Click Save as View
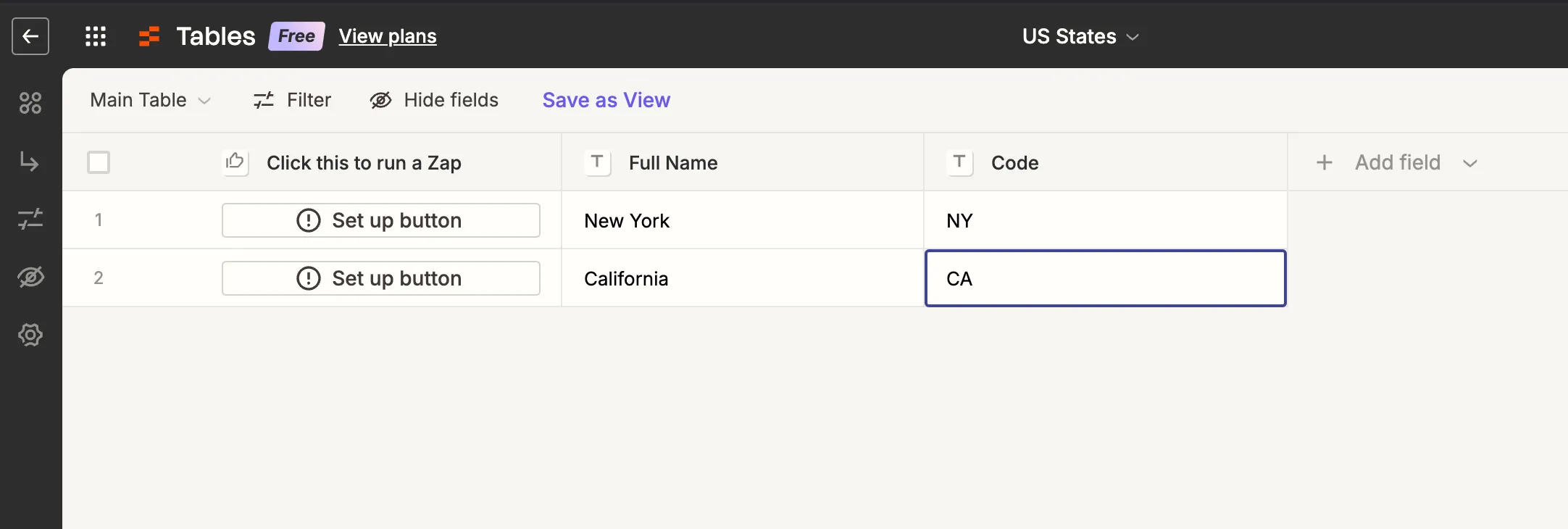1568x529 pixels. [606, 100]
